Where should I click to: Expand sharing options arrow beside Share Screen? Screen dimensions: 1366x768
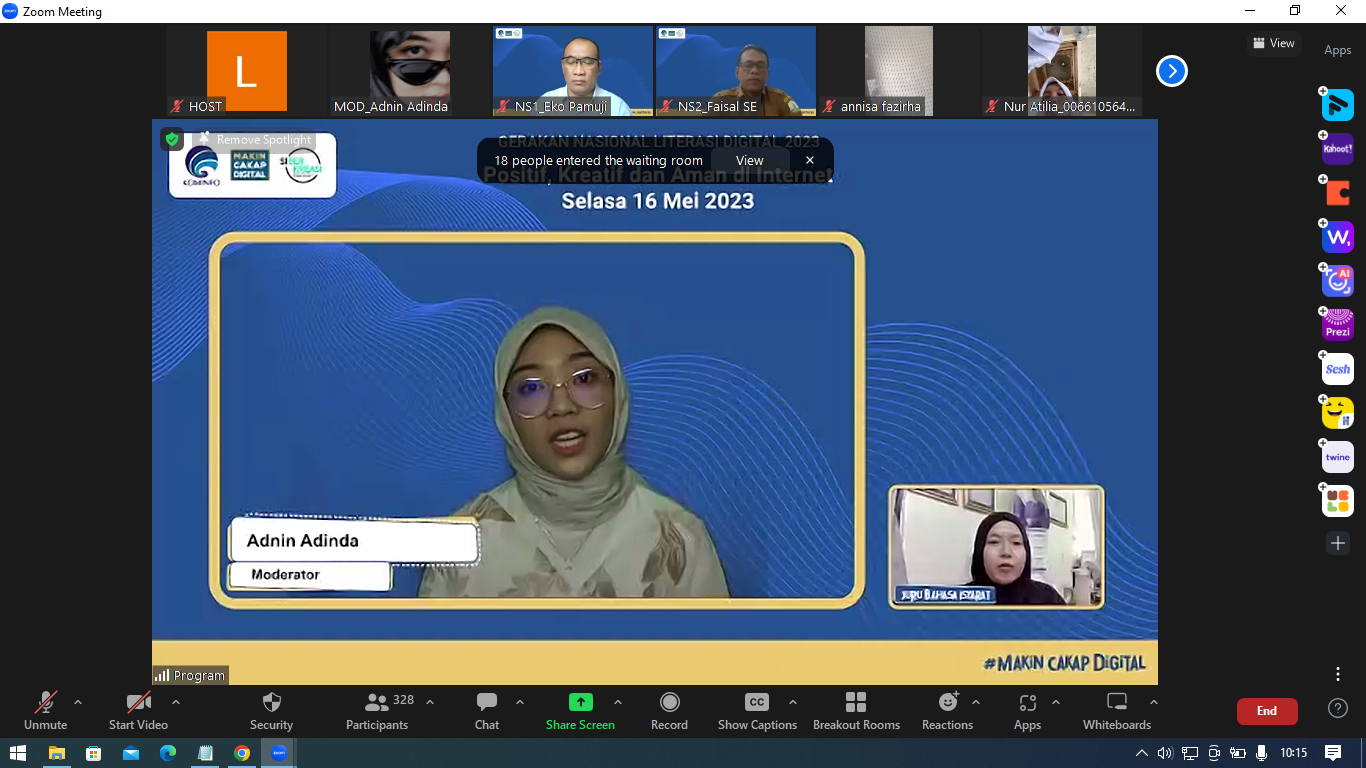click(x=618, y=702)
